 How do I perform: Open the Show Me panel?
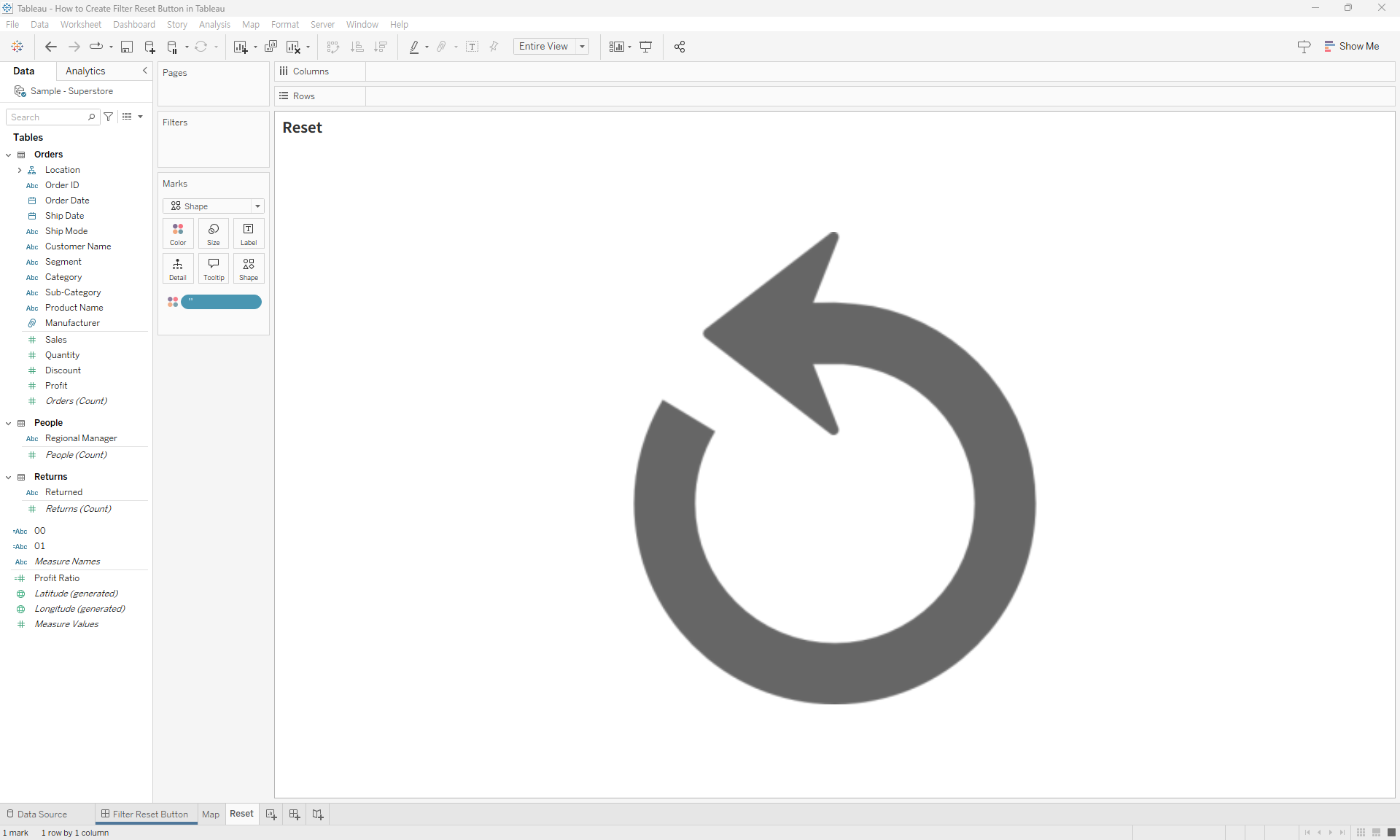pos(1353,46)
